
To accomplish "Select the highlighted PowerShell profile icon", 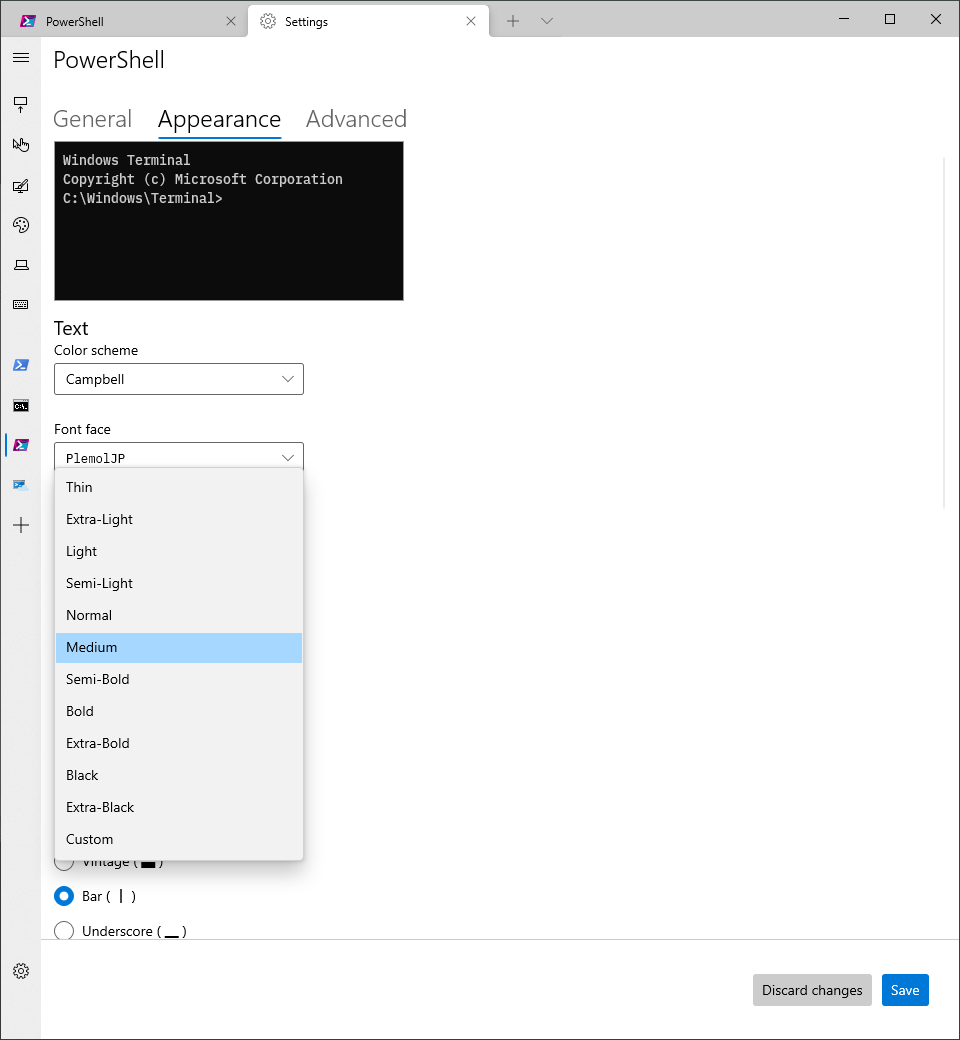I will tap(21, 445).
